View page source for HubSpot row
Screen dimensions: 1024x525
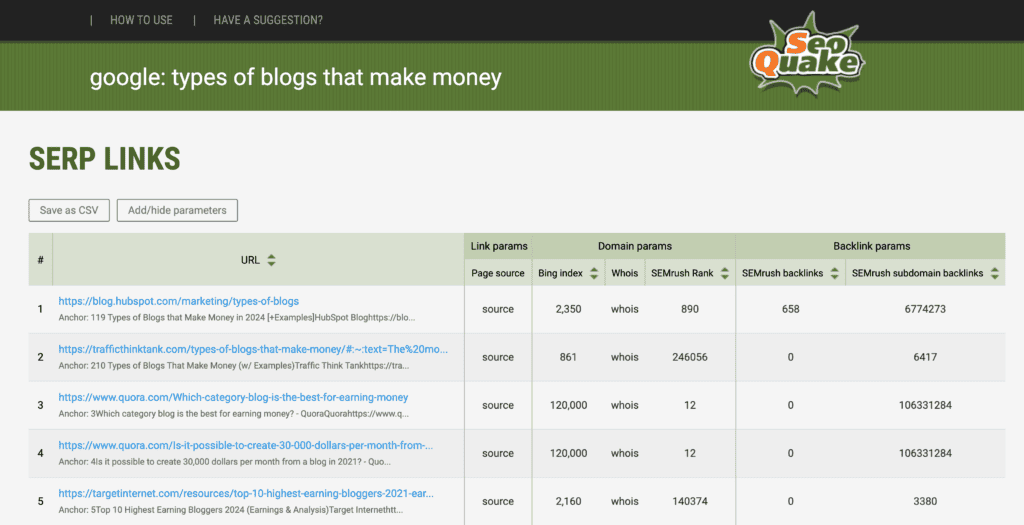[497, 309]
